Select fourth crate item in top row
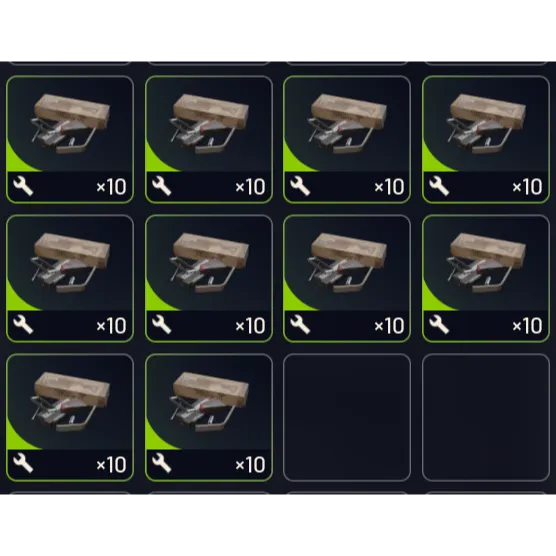Image resolution: width=556 pixels, height=556 pixels. [486, 139]
